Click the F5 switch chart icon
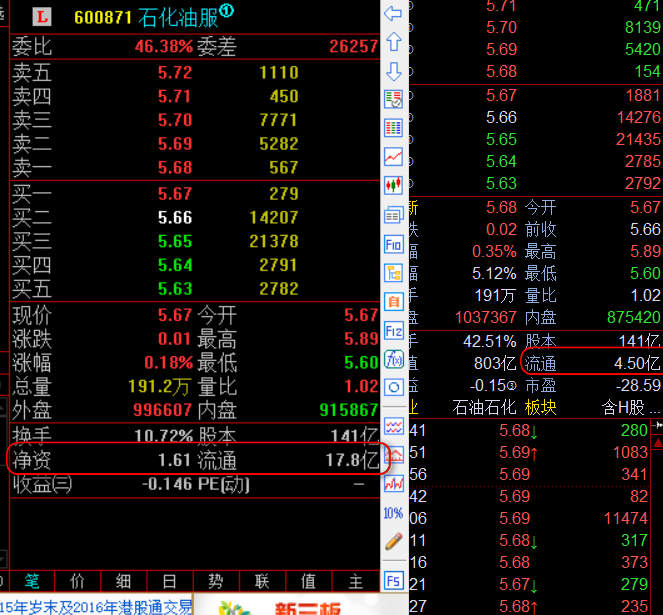Viewport: 663px width, 615px height. tap(393, 581)
